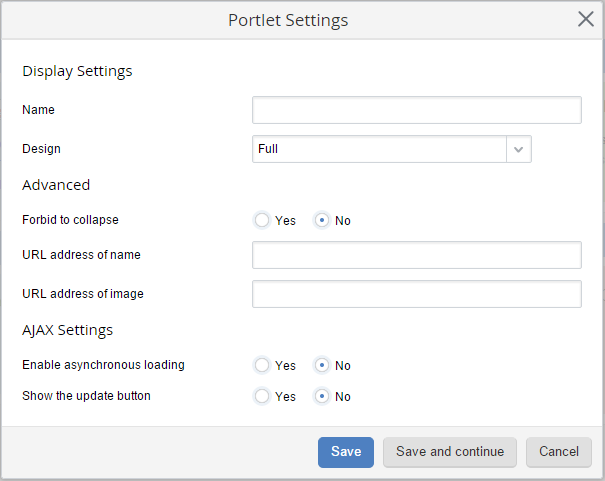The image size is (605, 481).
Task: Select Yes for Show the update button
Action: [262, 396]
